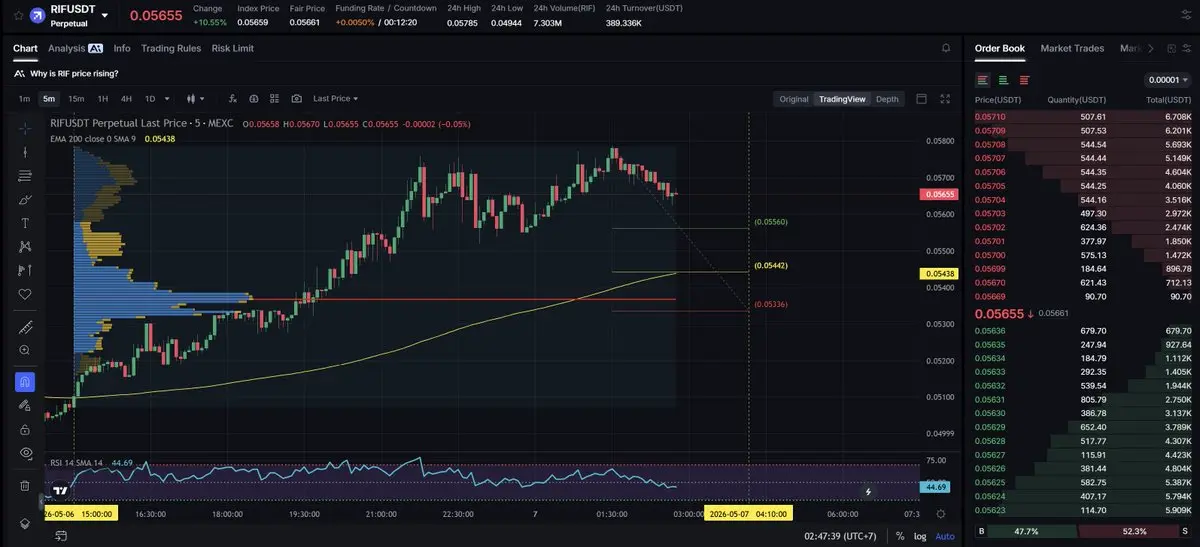Image resolution: width=1200 pixels, height=547 pixels.
Task: Open chart time axis settings gear
Action: tap(940, 513)
